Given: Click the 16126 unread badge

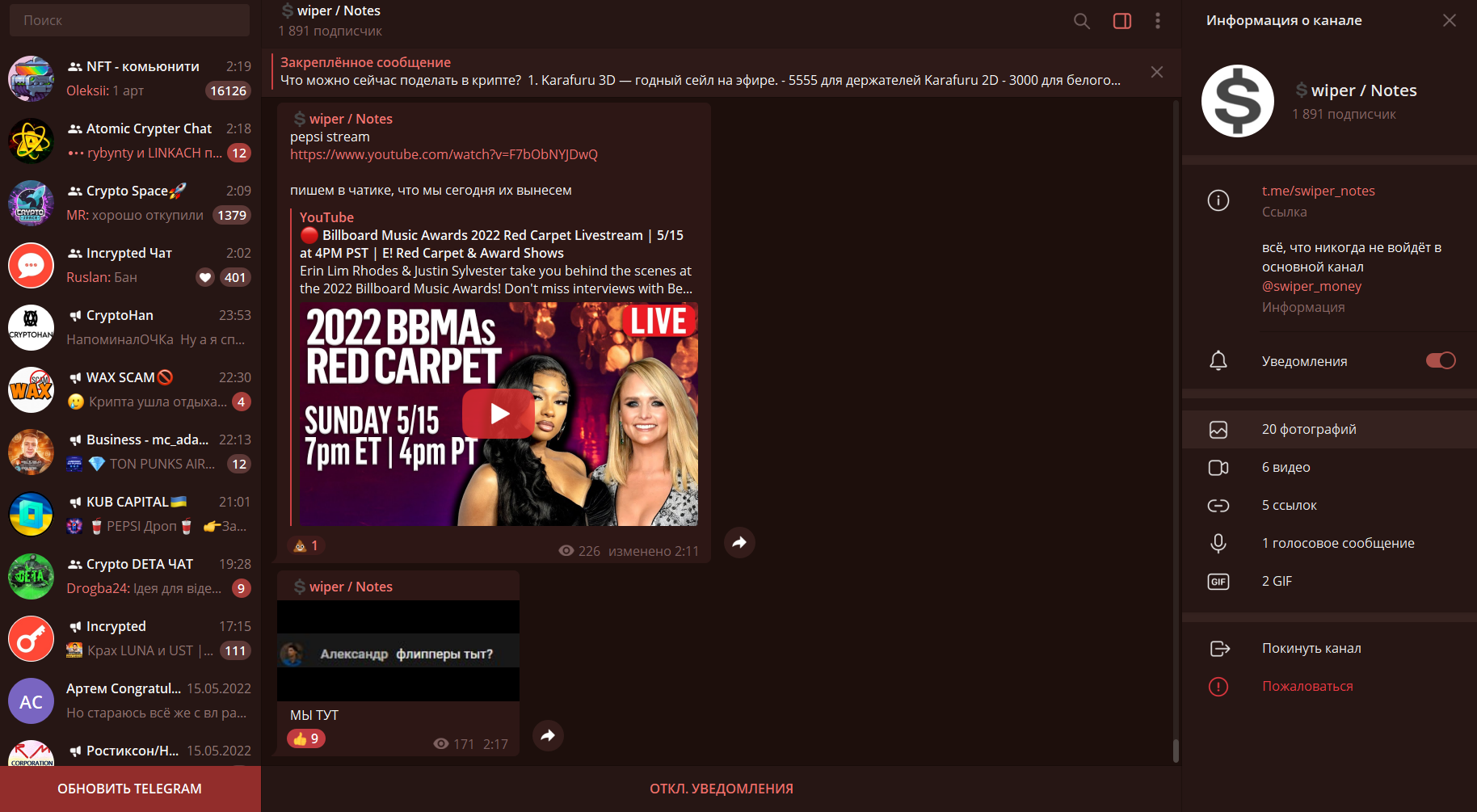Looking at the screenshot, I should pos(228,90).
